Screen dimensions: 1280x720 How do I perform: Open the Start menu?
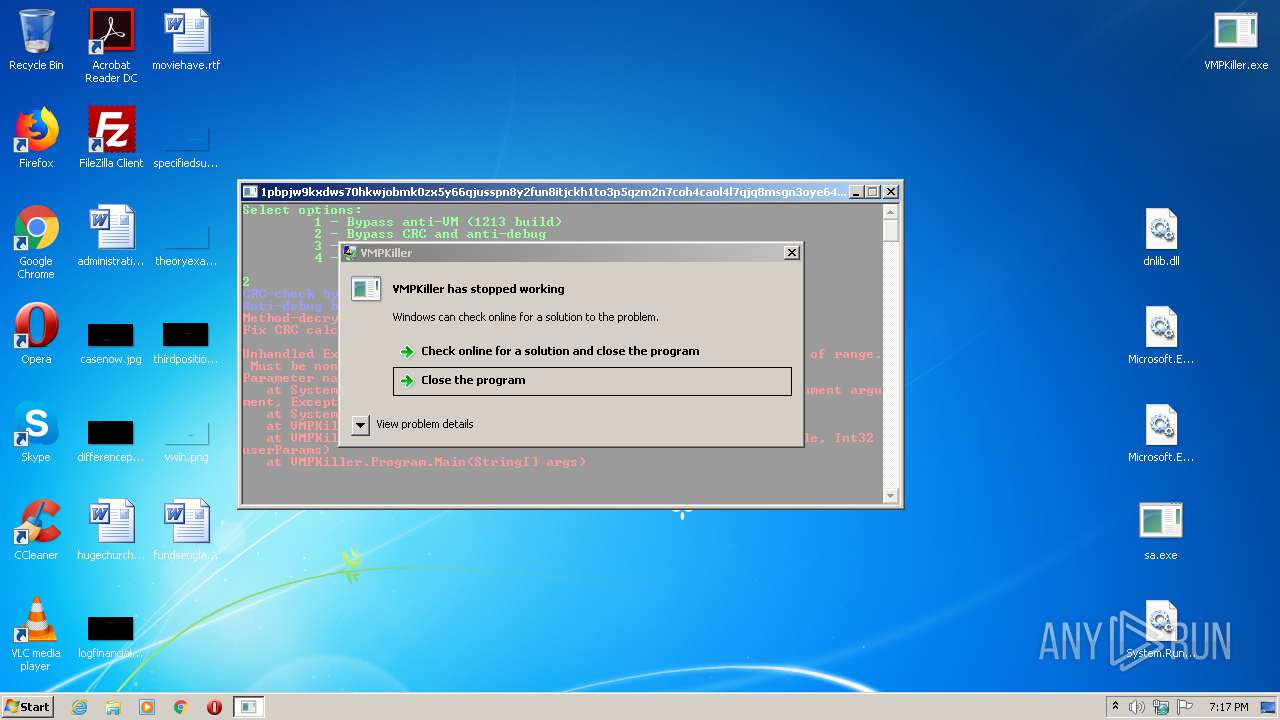[28, 707]
